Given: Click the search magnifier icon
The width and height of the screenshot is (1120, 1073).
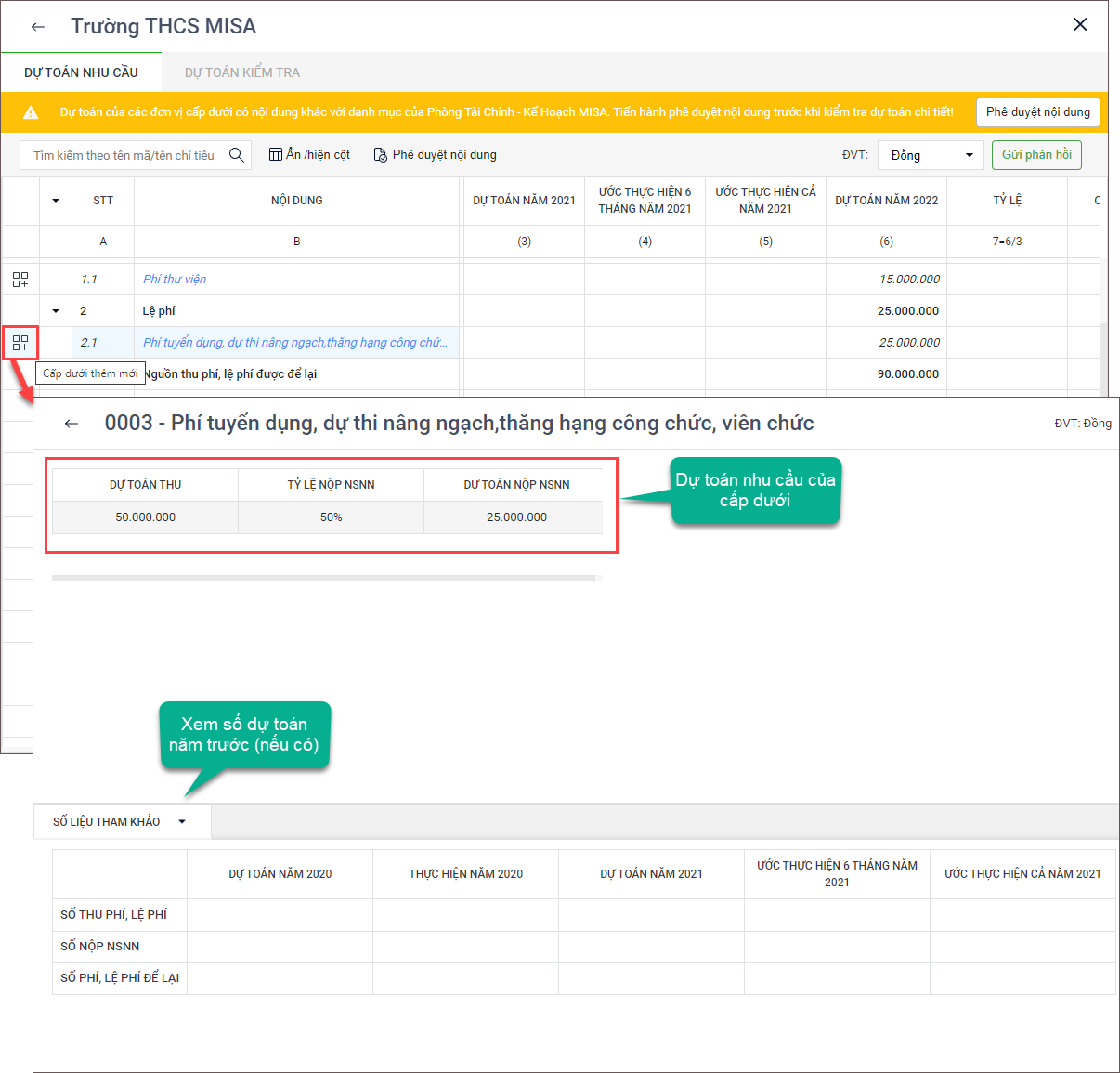Looking at the screenshot, I should point(237,155).
